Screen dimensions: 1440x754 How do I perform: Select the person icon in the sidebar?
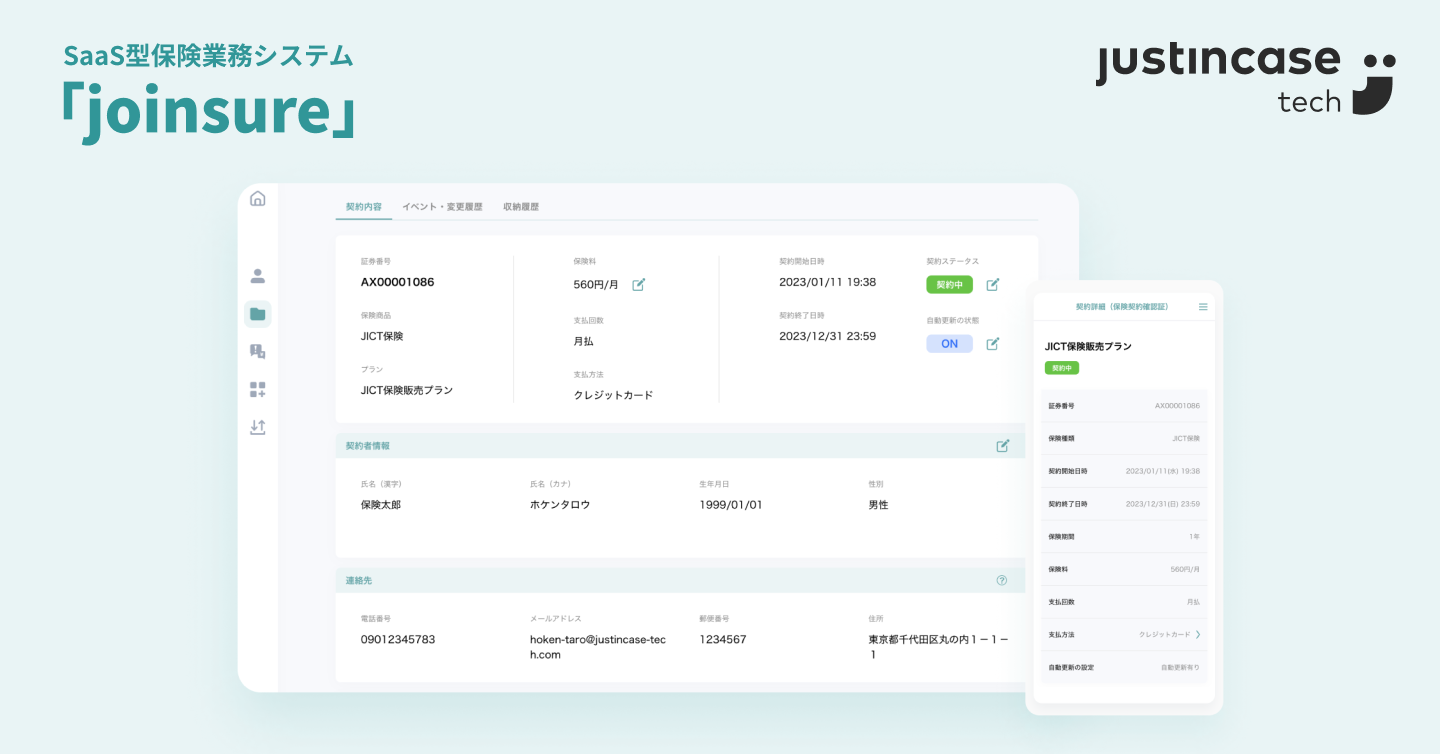pyautogui.click(x=258, y=276)
